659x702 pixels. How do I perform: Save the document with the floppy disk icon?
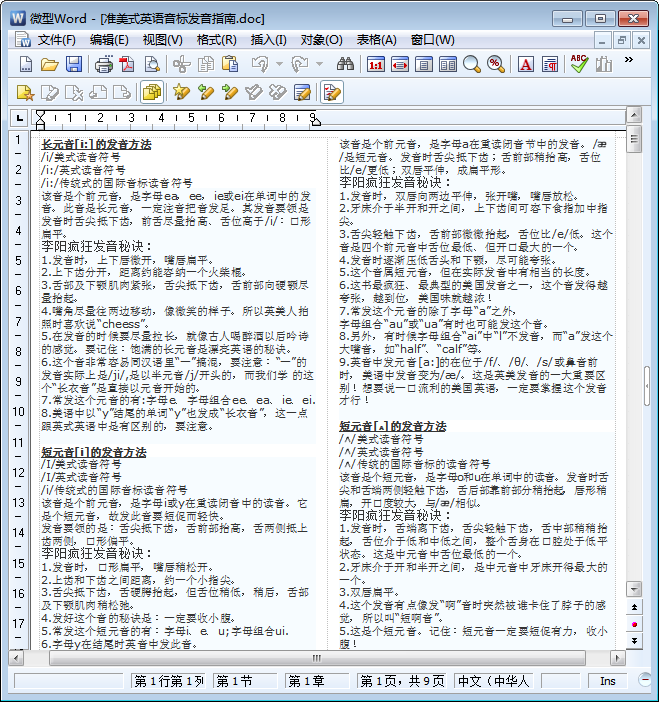point(74,64)
